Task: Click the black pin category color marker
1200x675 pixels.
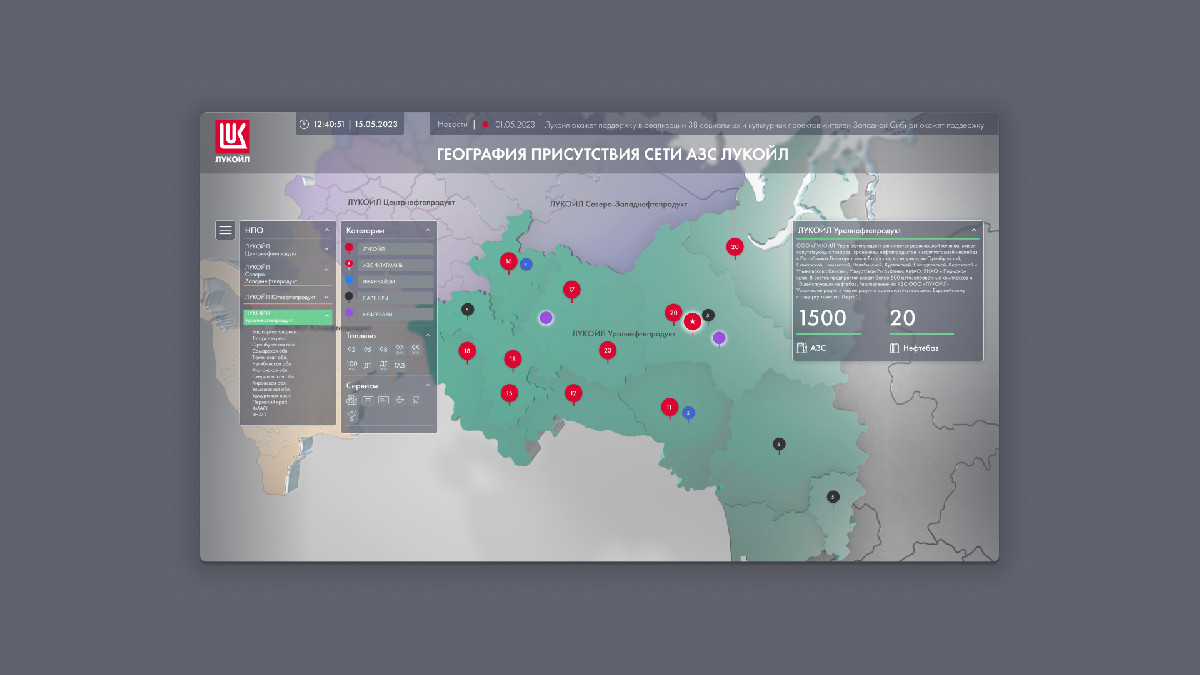Action: tap(349, 297)
